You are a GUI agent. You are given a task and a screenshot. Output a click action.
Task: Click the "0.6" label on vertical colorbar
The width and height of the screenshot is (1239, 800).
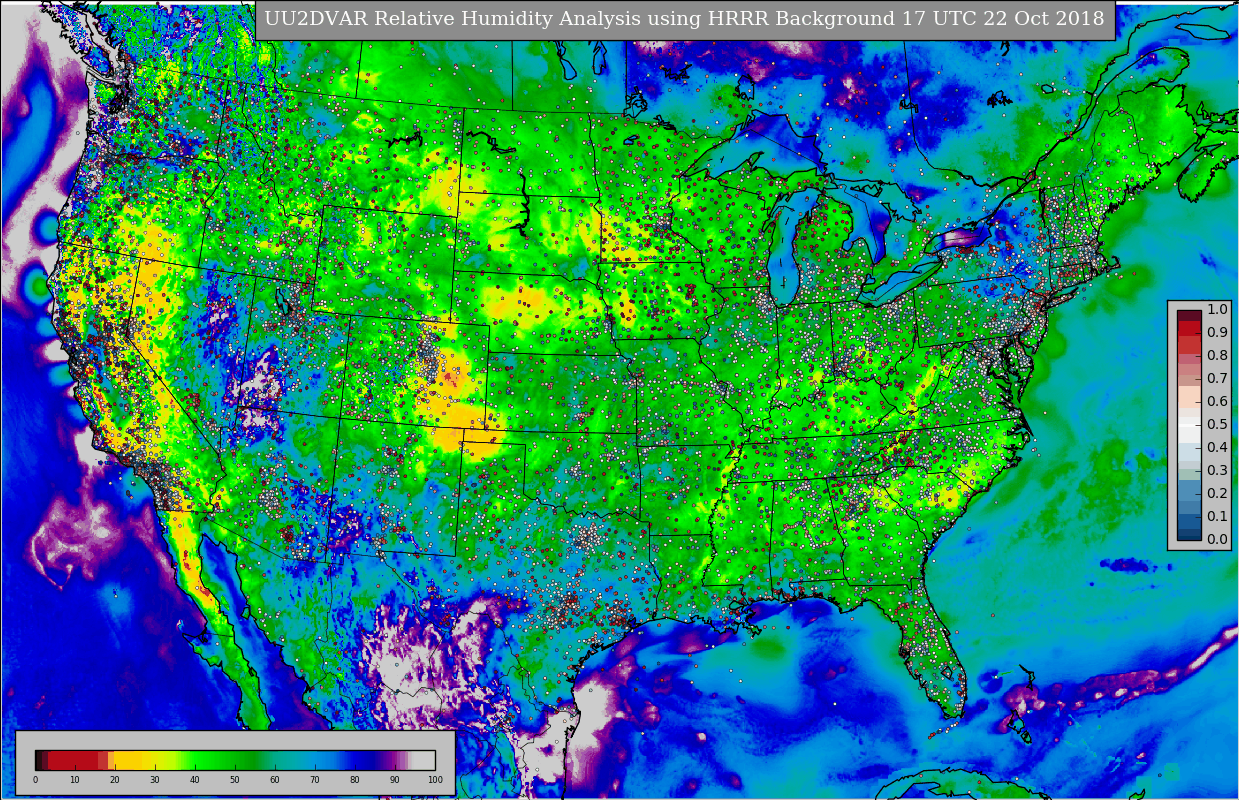click(x=1217, y=401)
